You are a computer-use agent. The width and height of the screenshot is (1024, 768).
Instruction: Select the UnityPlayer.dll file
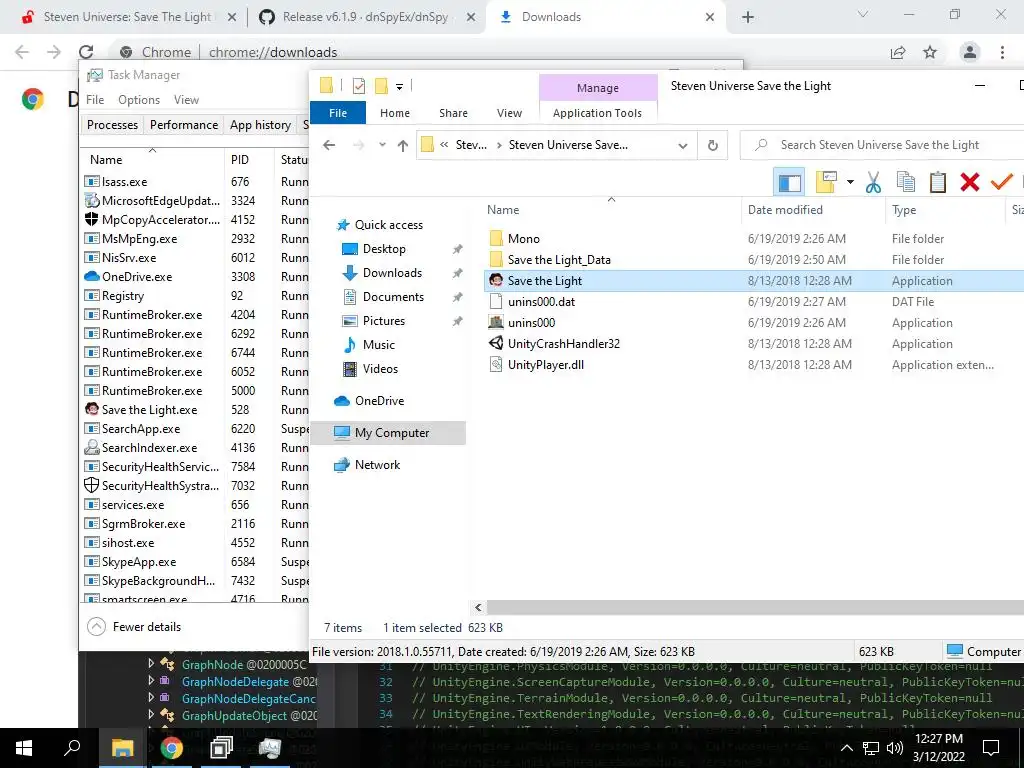[546, 365]
